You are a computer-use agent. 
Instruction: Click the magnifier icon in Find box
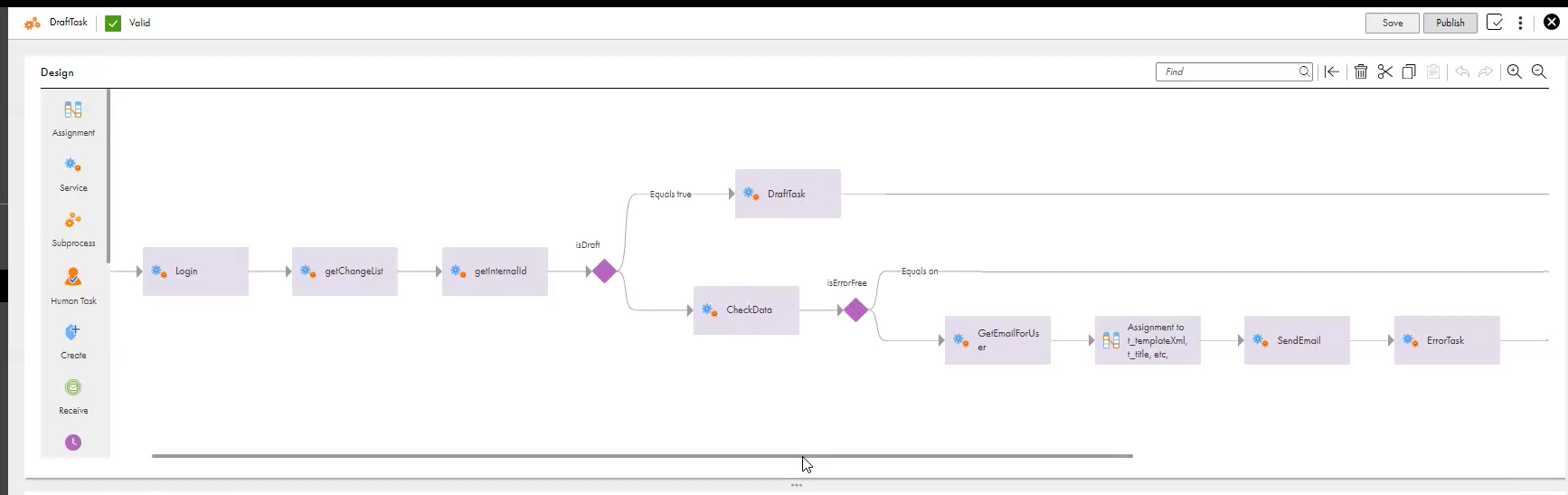1304,71
